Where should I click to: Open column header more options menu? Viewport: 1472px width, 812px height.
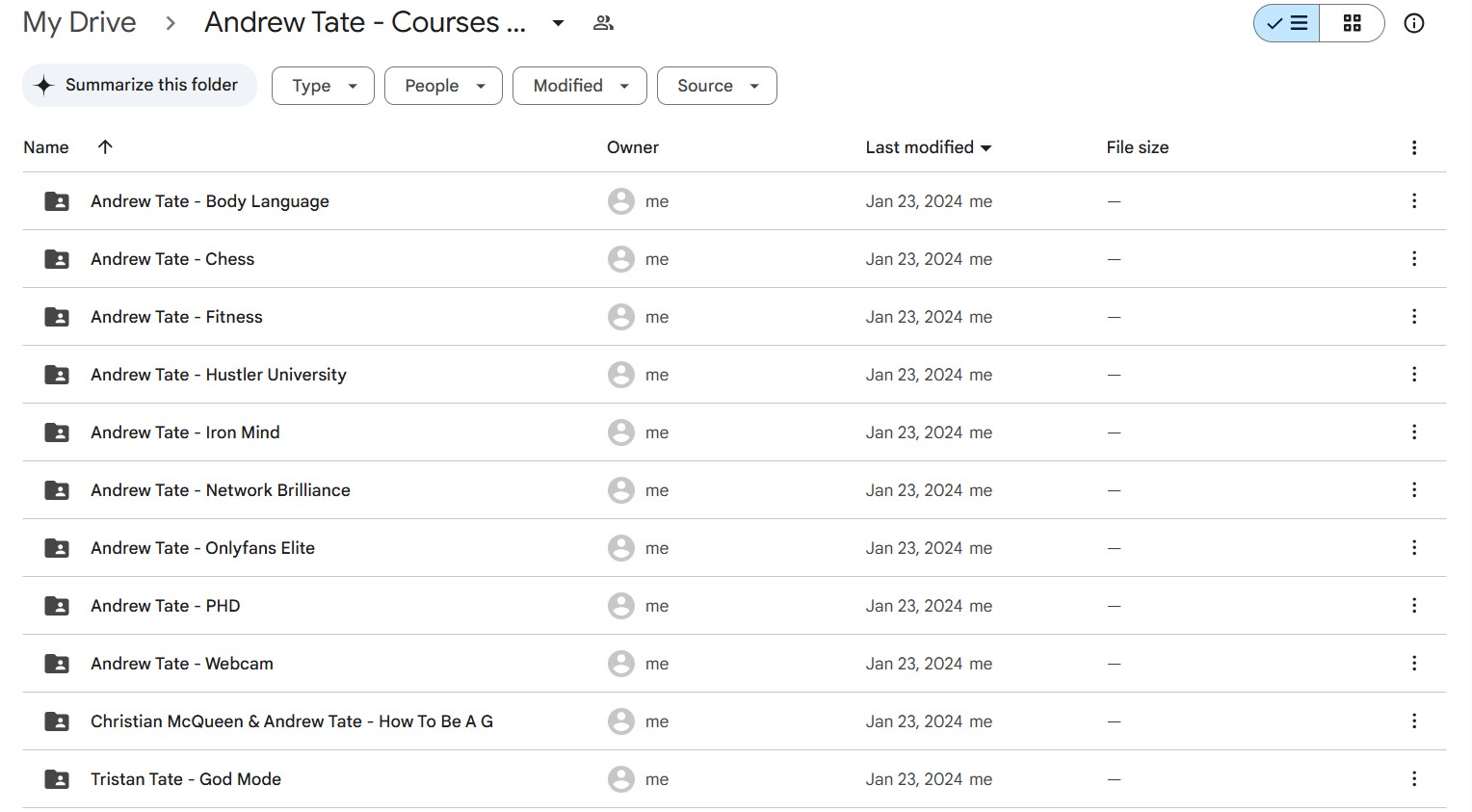coord(1413,147)
